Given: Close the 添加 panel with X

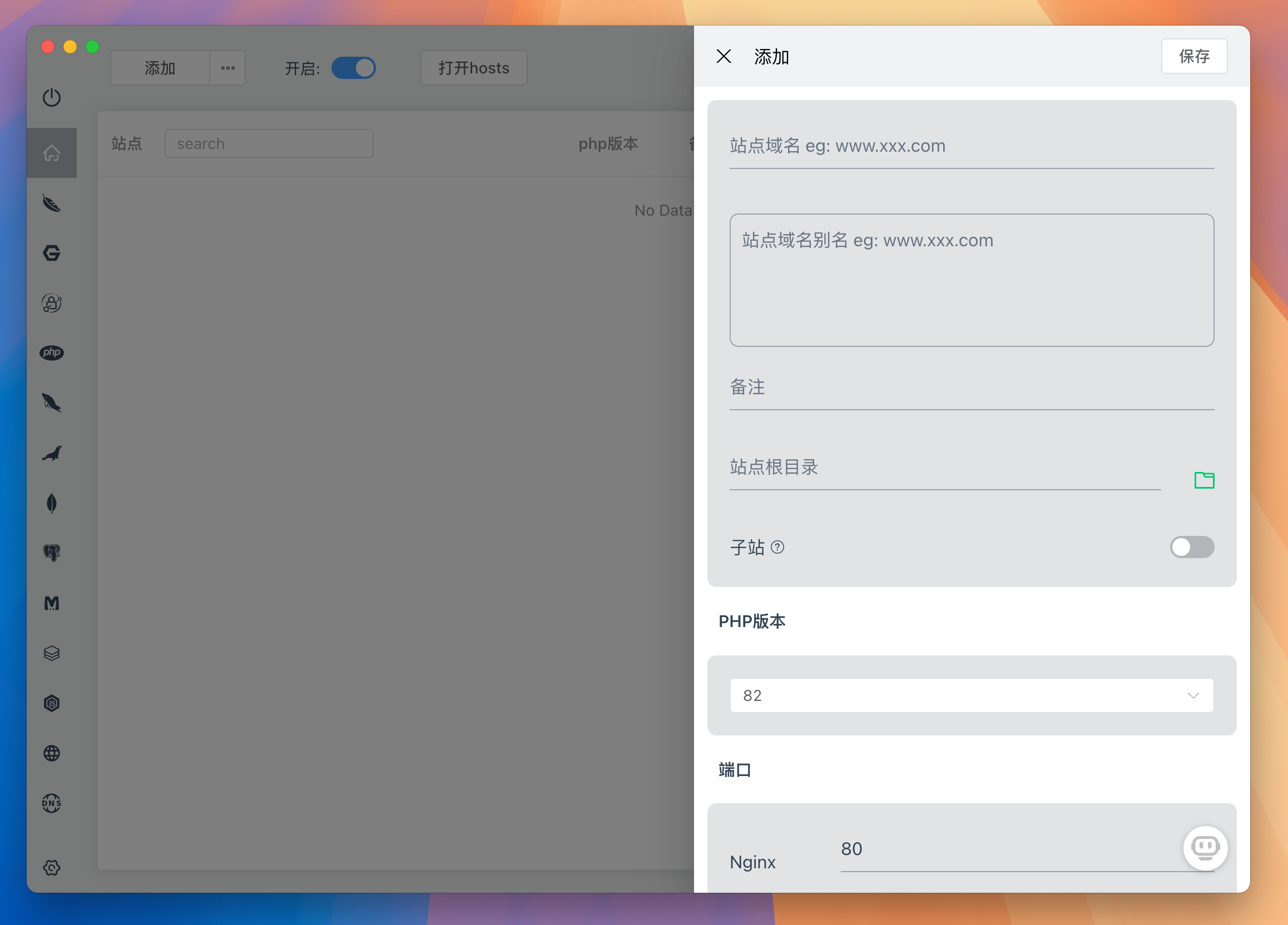Looking at the screenshot, I should pos(724,56).
